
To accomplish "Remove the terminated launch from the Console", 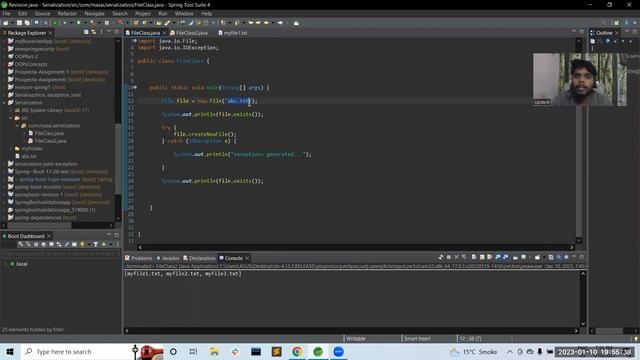I will coord(456,257).
